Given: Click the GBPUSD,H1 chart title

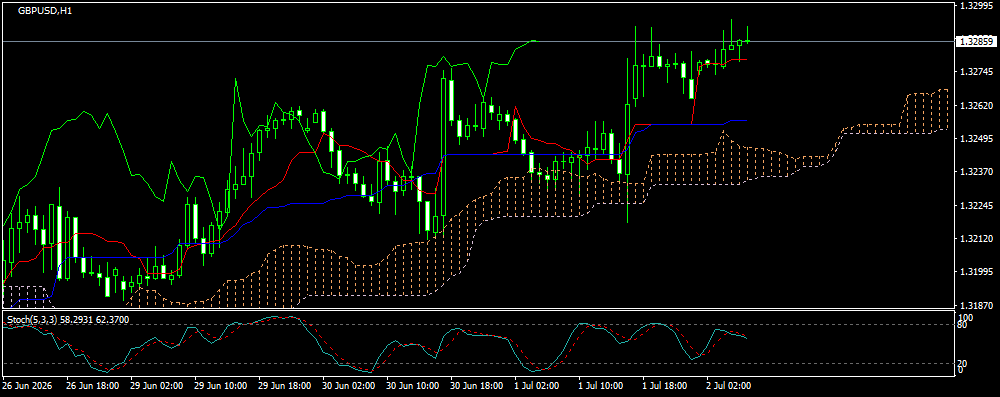Looking at the screenshot, I should 45,11.
